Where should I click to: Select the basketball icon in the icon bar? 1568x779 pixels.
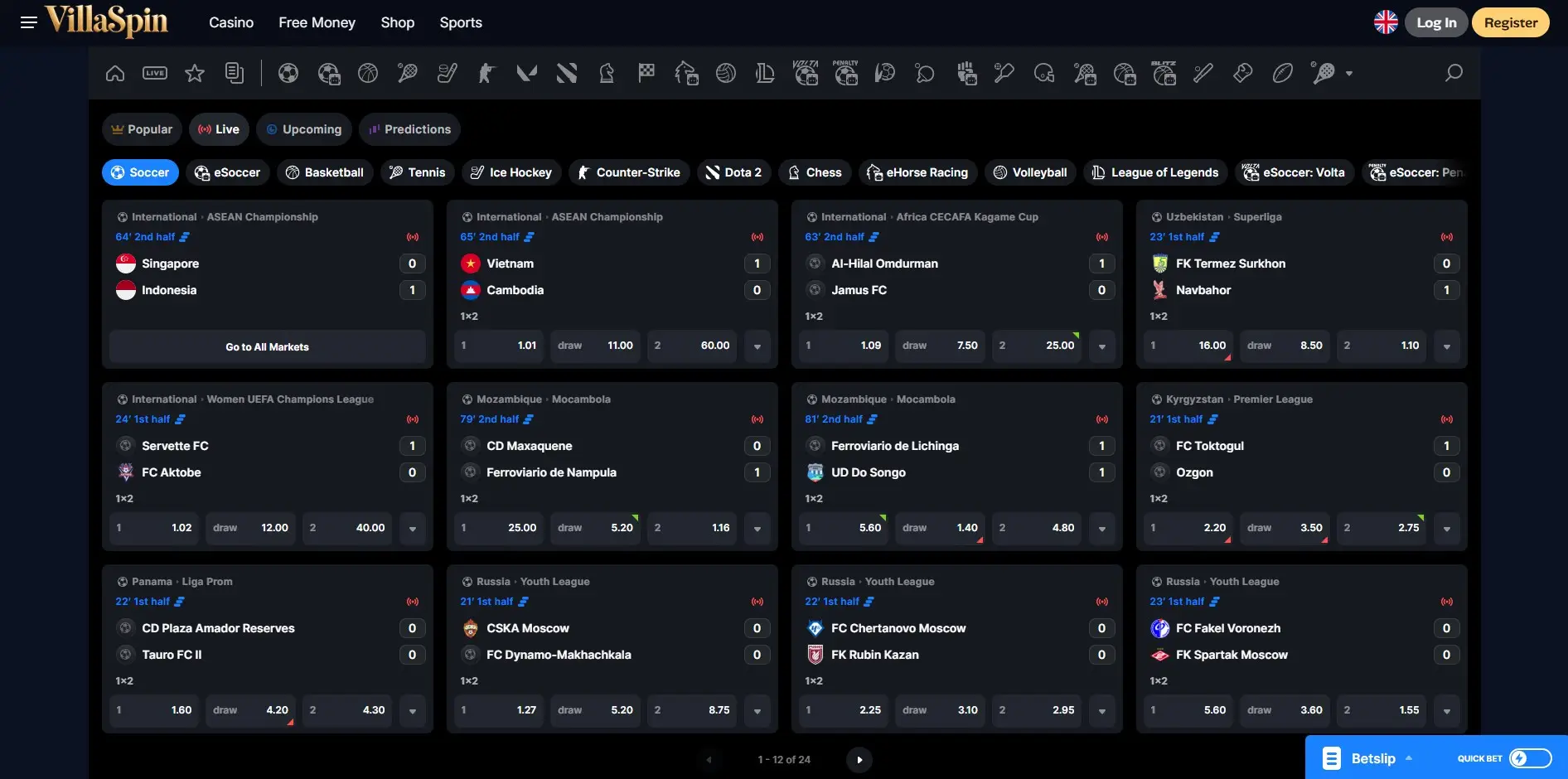click(x=368, y=73)
